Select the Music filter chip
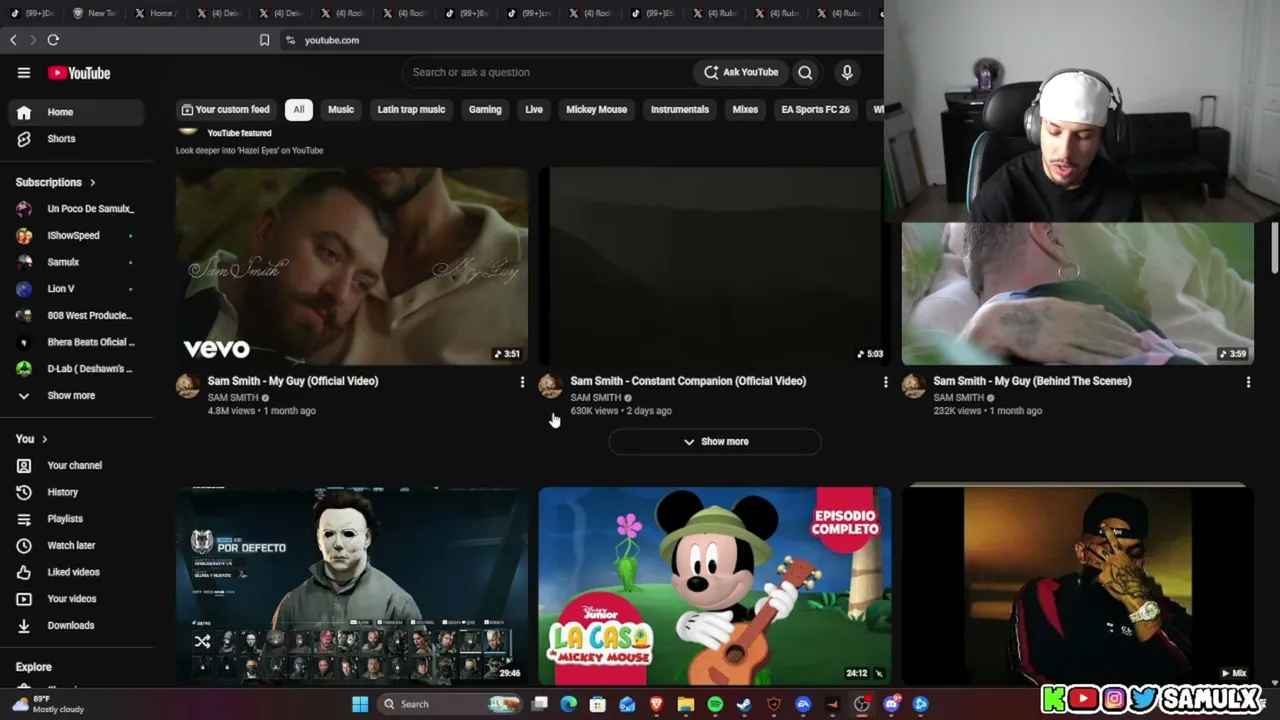 pyautogui.click(x=341, y=110)
